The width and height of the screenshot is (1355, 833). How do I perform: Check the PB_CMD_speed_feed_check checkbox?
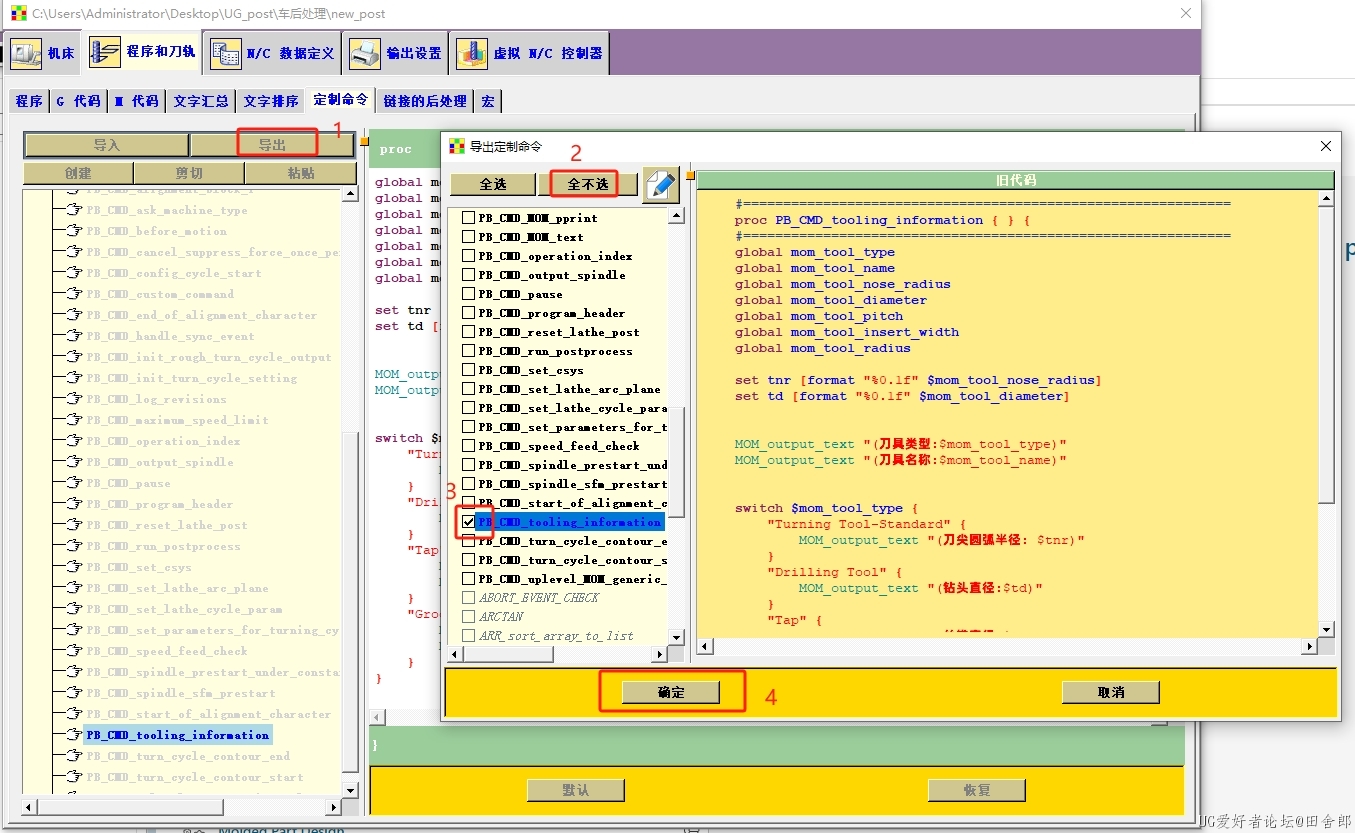click(x=468, y=446)
